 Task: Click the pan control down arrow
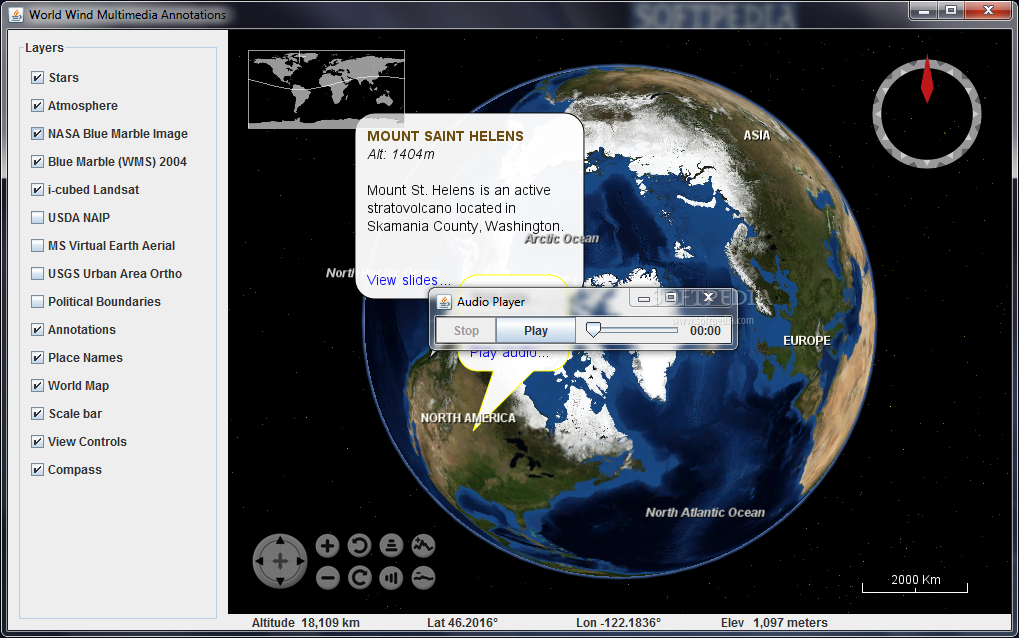coord(280,581)
